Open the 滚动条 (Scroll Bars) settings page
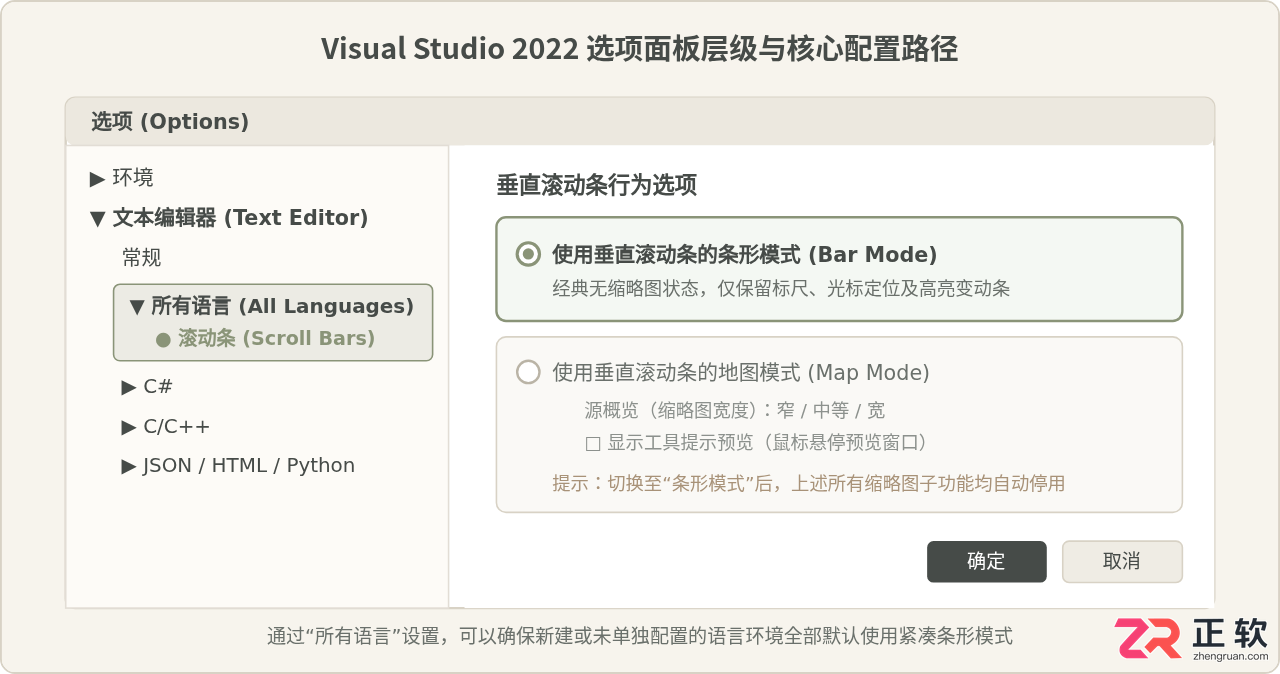The width and height of the screenshot is (1280, 674). 277,338
